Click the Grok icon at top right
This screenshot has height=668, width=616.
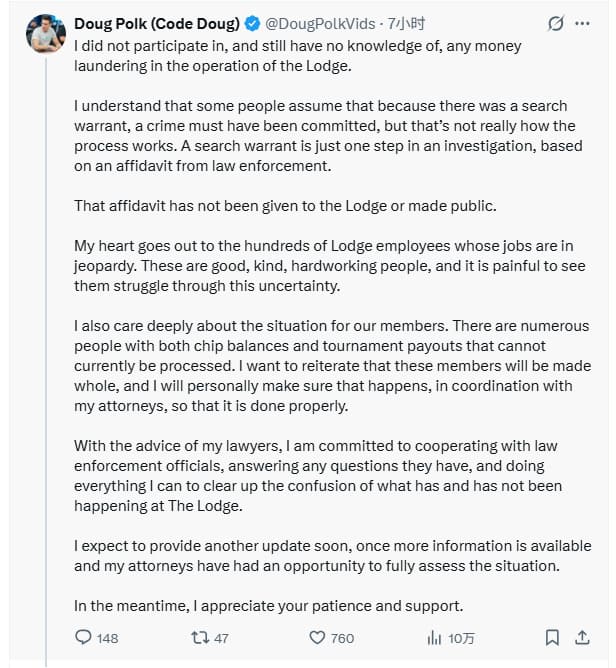(557, 23)
